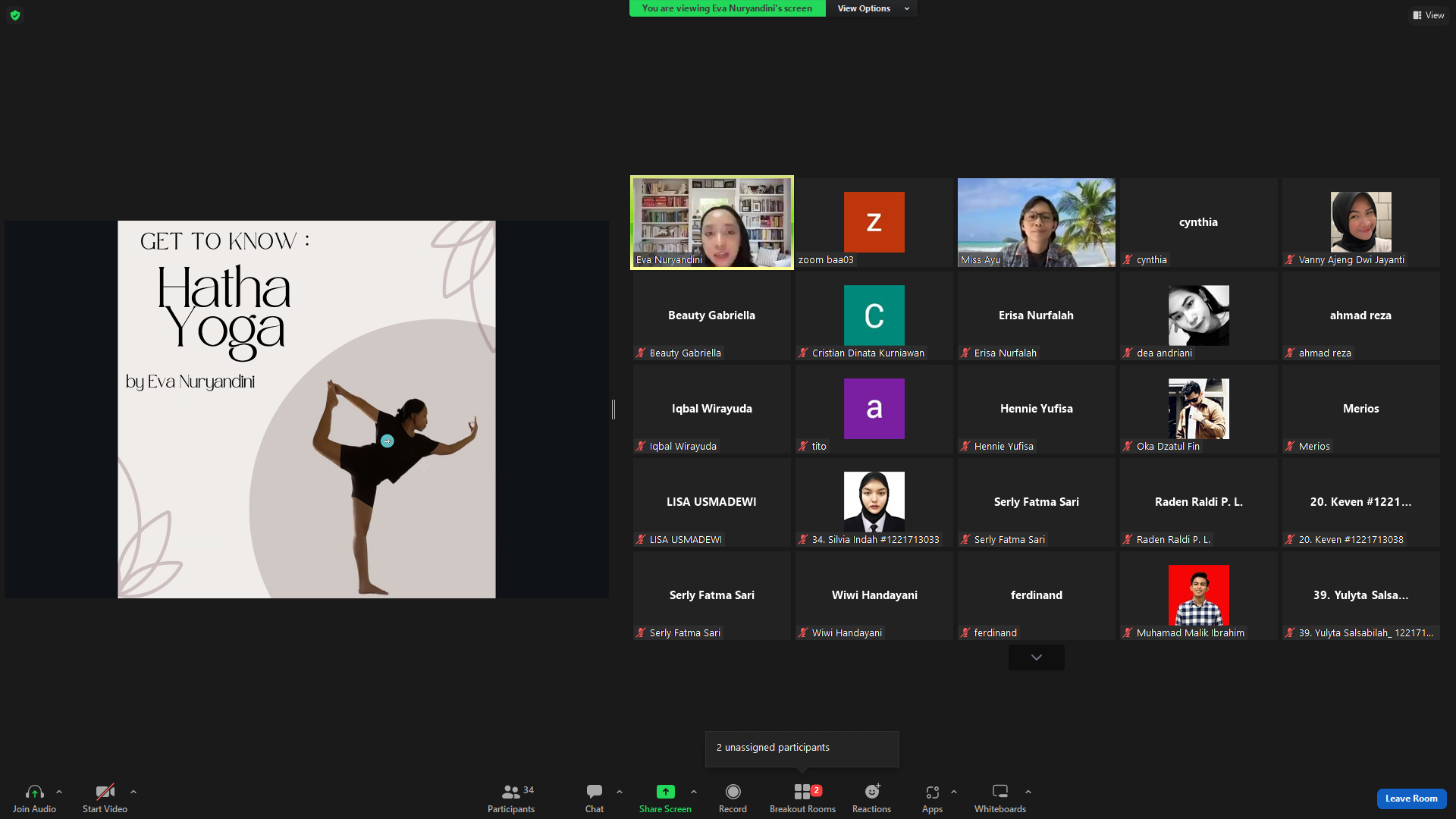Click muted mic icon for Hennie Yufisa
1456x819 pixels.
point(966,447)
